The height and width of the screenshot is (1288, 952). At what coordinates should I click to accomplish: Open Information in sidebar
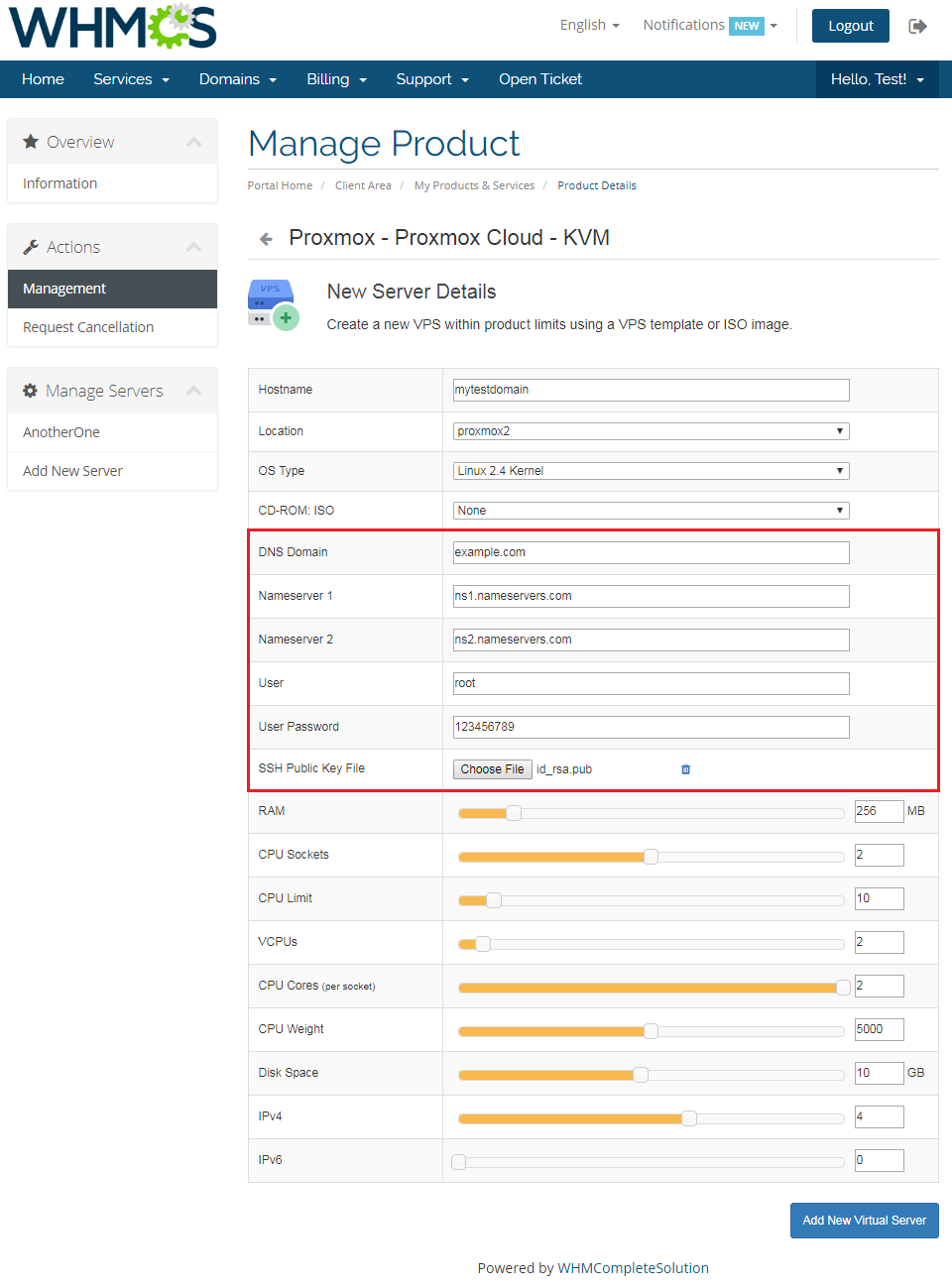click(112, 183)
